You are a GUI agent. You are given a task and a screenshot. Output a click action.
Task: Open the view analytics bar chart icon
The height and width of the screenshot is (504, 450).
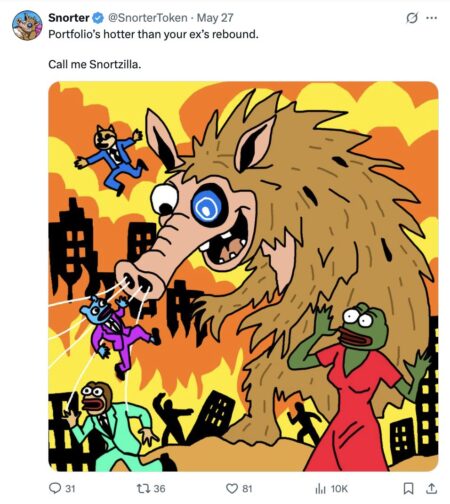point(320,489)
